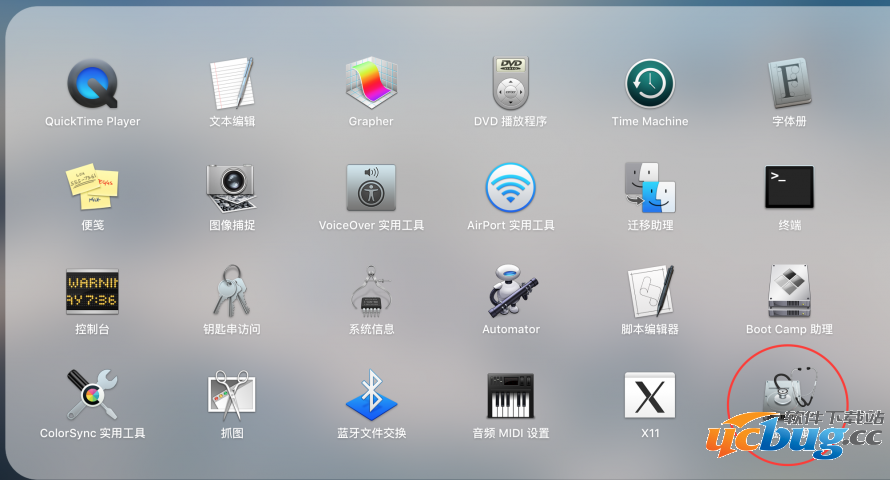Launch the 便笺 sticky notes app
This screenshot has width=890, height=480.
(x=93, y=187)
